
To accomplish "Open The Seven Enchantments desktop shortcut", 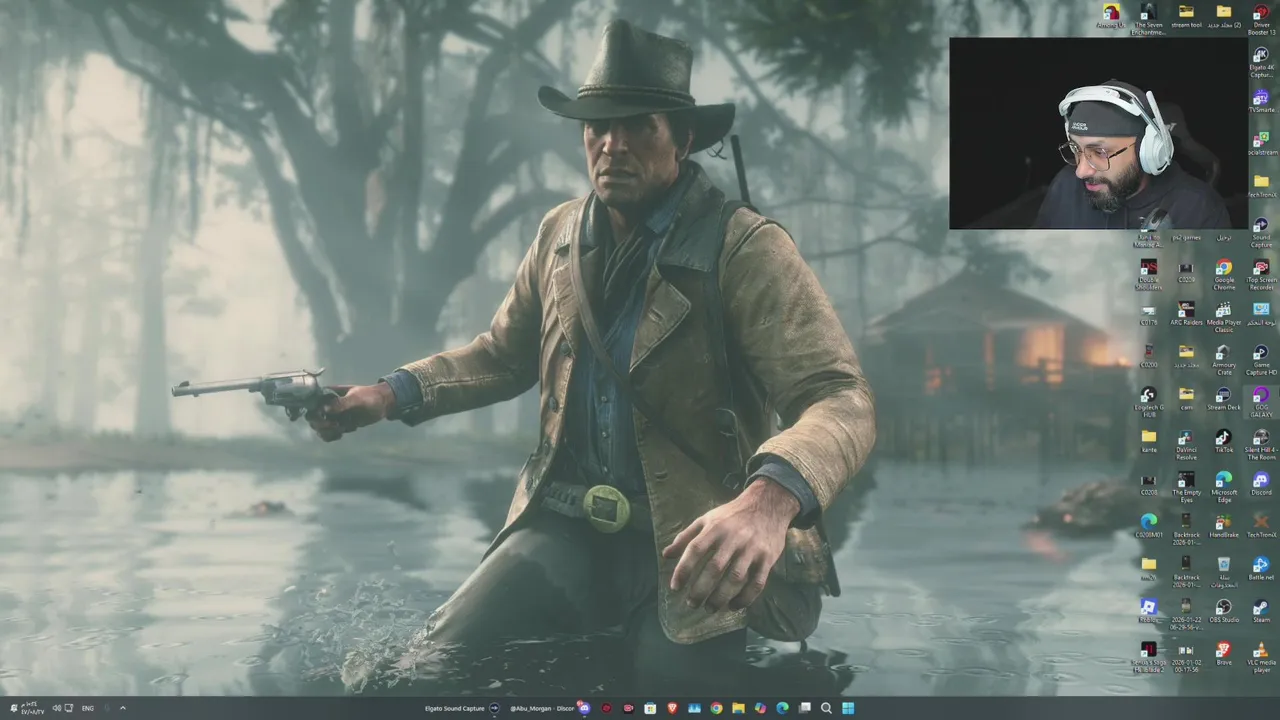I will pos(1148,19).
